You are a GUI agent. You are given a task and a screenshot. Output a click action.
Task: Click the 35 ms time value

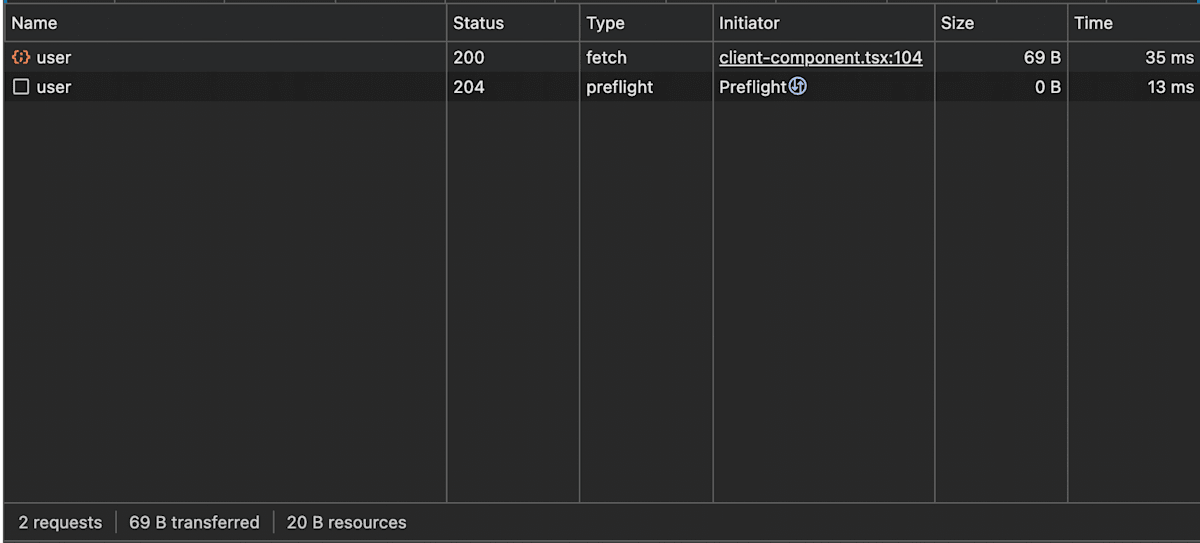click(x=1169, y=58)
